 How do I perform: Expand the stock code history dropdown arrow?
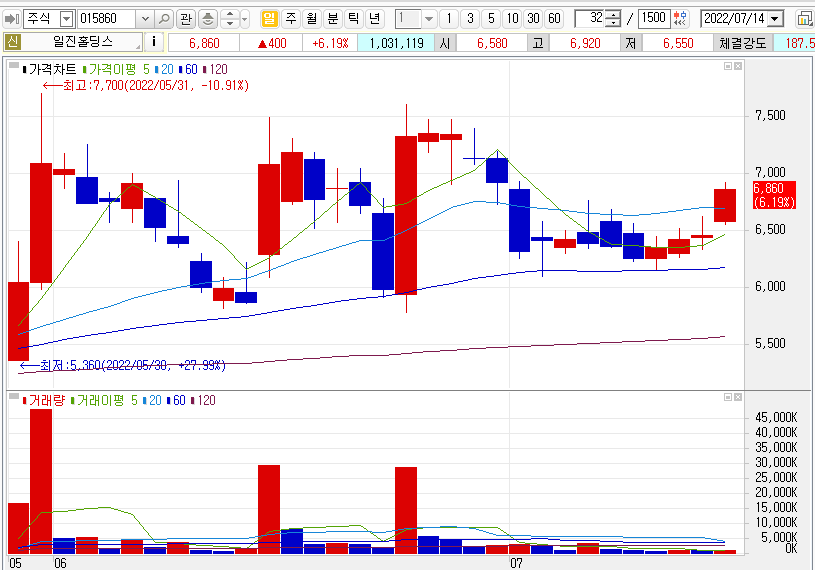coord(145,19)
